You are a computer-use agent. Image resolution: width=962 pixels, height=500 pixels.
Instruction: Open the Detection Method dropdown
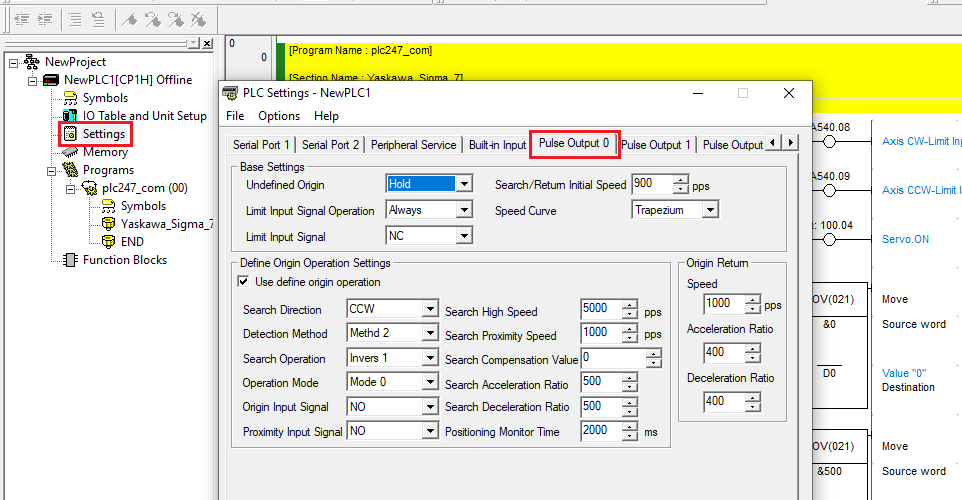tap(430, 333)
